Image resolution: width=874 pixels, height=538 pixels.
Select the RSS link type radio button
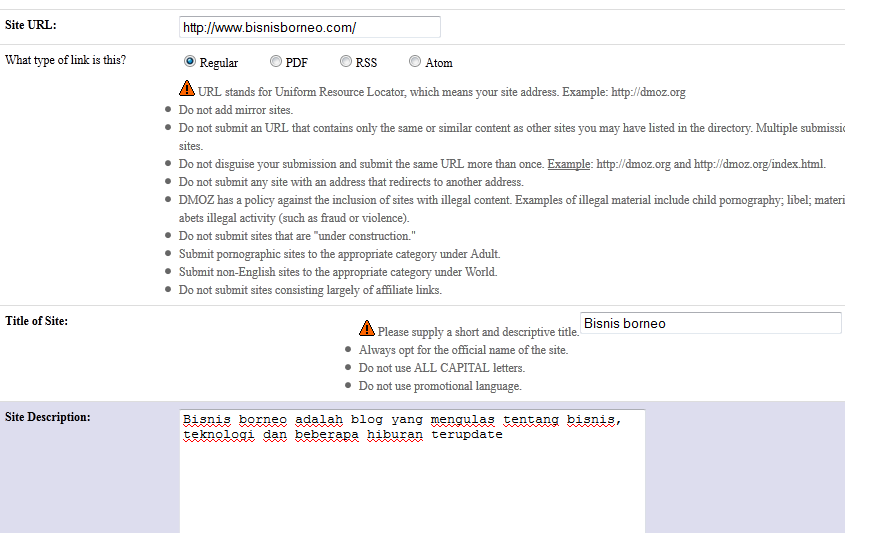pyautogui.click(x=346, y=61)
